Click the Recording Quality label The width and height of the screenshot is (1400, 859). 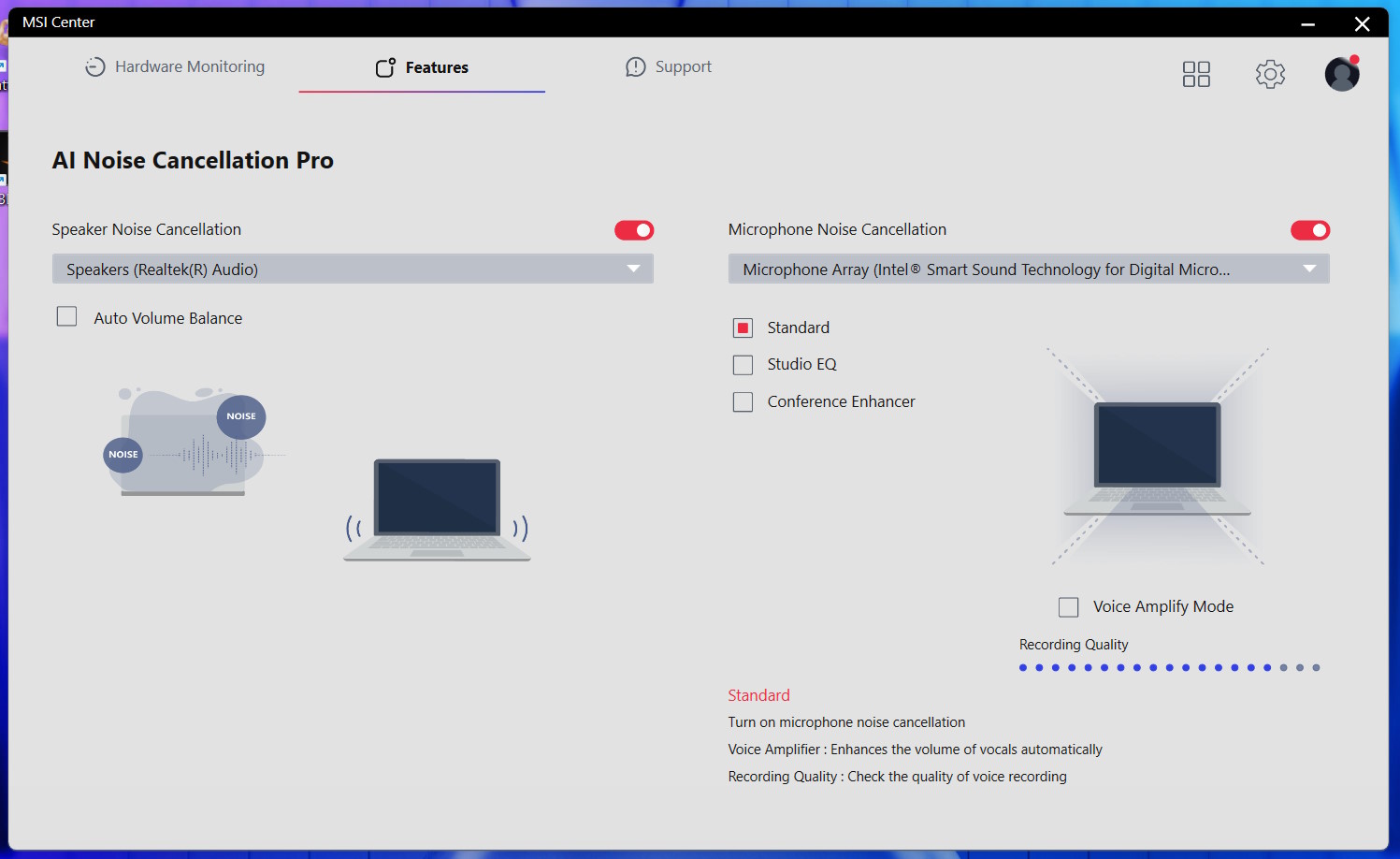pyautogui.click(x=1074, y=645)
